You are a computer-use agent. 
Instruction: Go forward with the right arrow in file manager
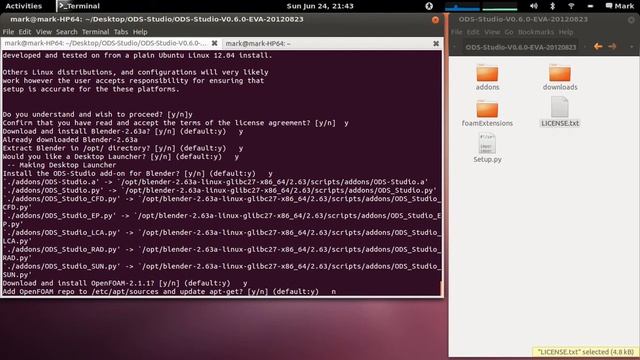(x=612, y=47)
